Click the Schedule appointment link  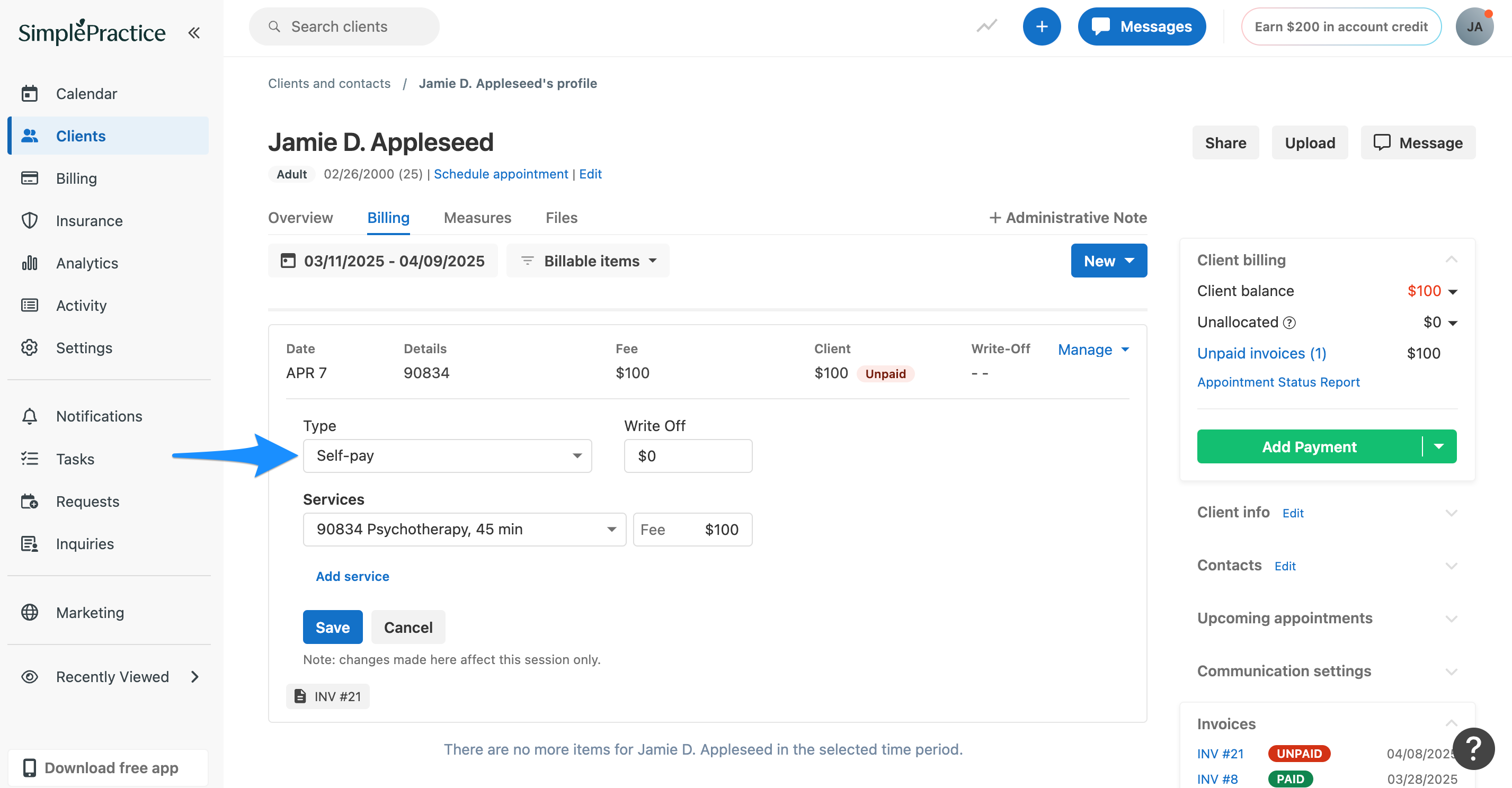point(501,174)
